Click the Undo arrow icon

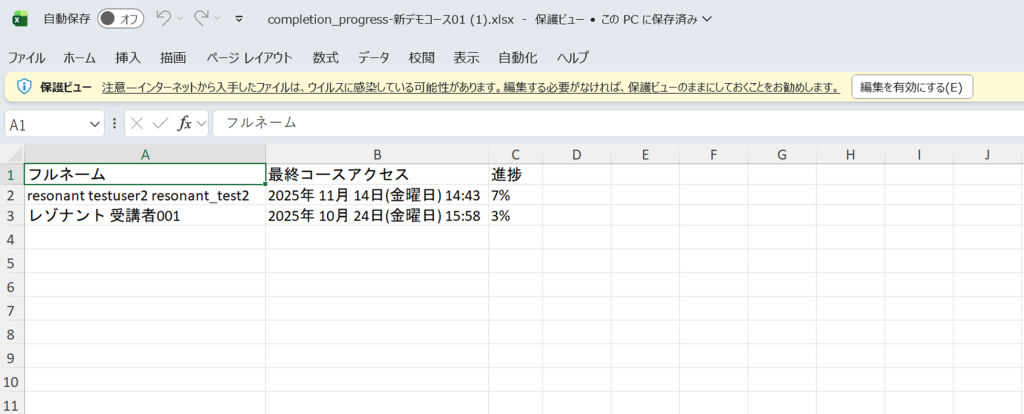[x=164, y=19]
